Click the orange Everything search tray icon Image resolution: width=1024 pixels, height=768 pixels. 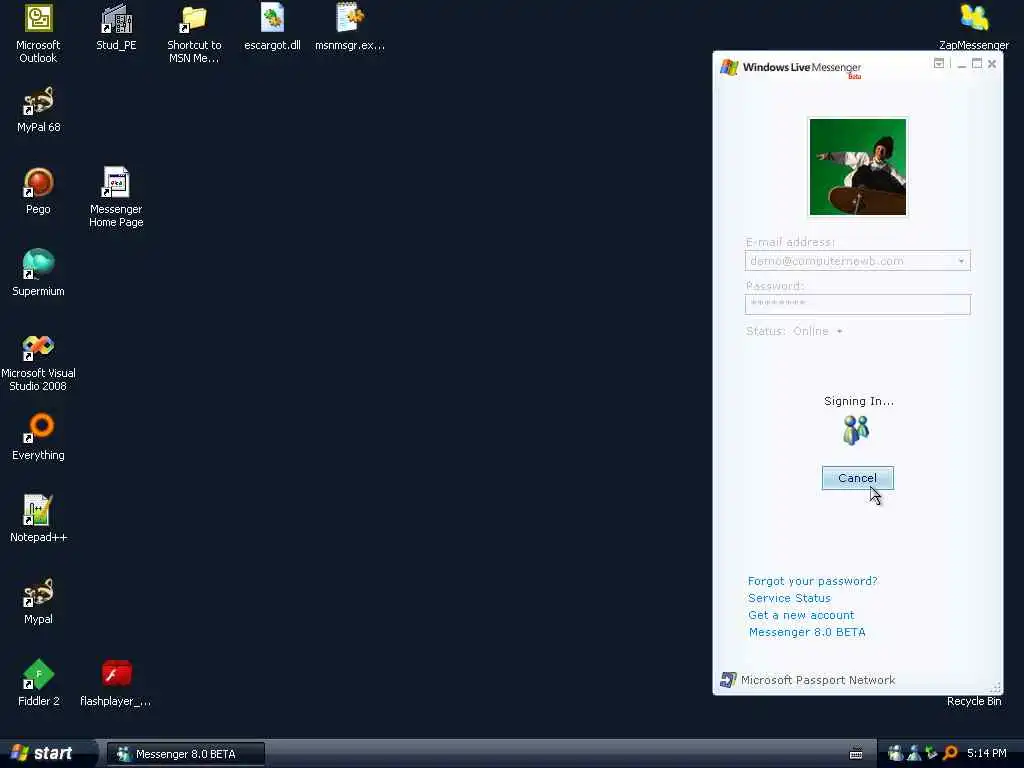point(950,754)
